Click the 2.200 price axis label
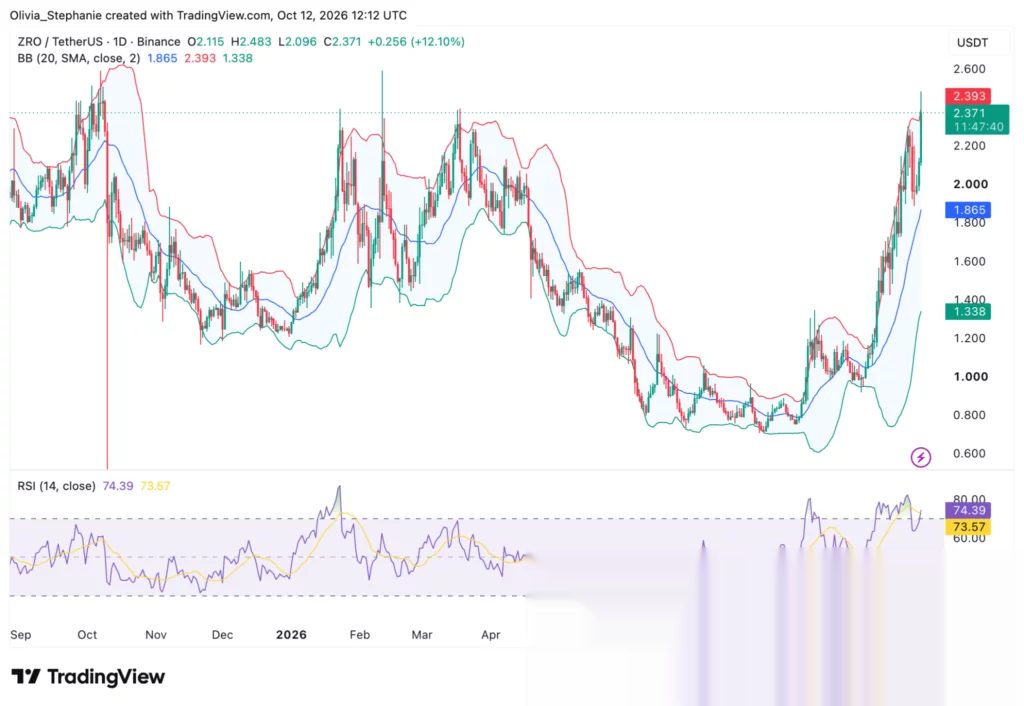The image size is (1024, 706). pos(969,146)
